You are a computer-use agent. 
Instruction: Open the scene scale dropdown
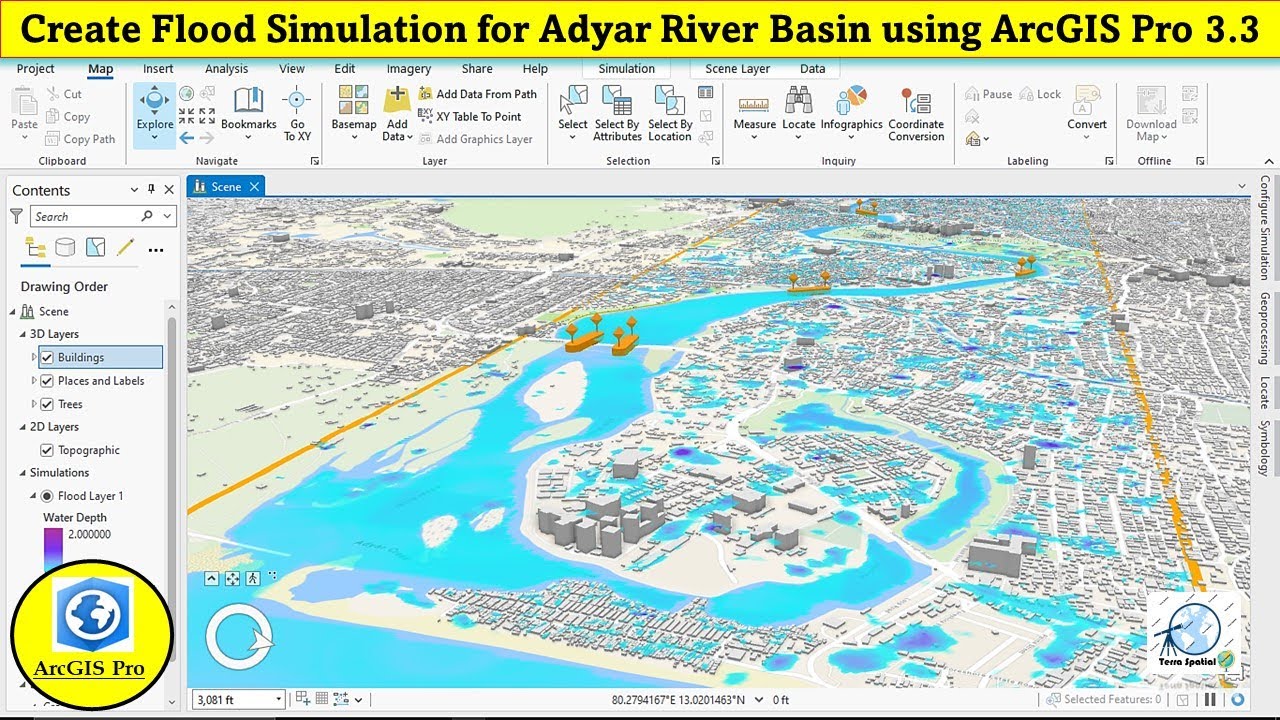point(278,700)
